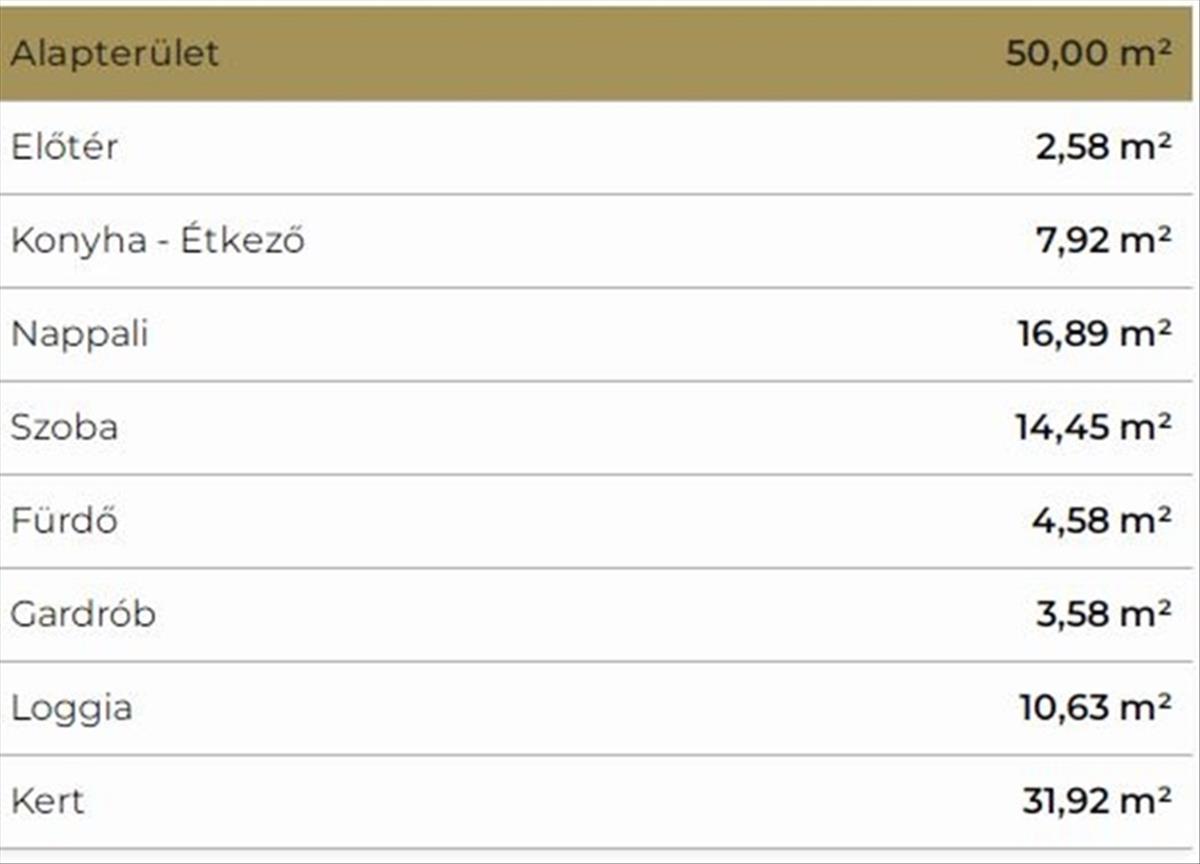Click the 2,58 m² value

coord(1102,147)
